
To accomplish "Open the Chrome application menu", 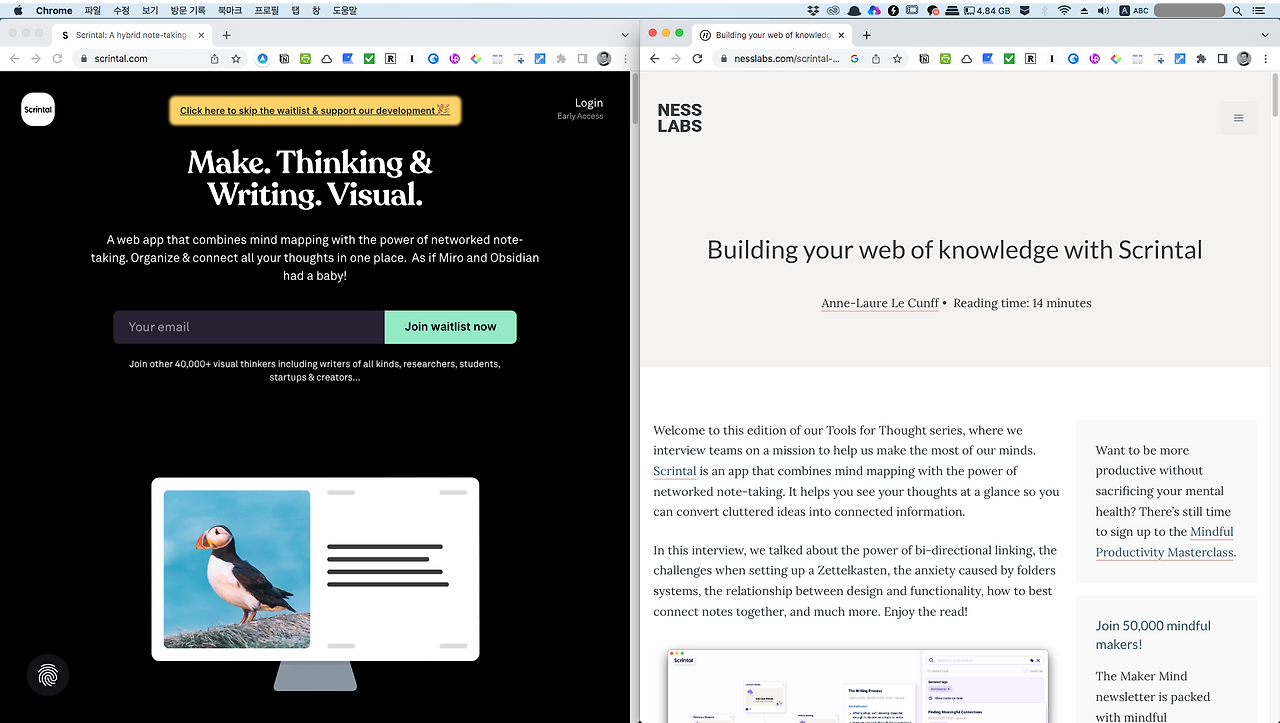I will [54, 10].
